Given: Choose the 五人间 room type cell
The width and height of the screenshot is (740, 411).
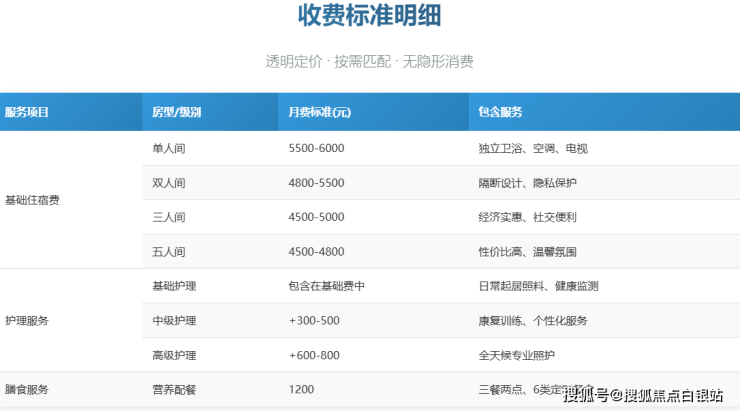Looking at the screenshot, I should (x=167, y=252).
